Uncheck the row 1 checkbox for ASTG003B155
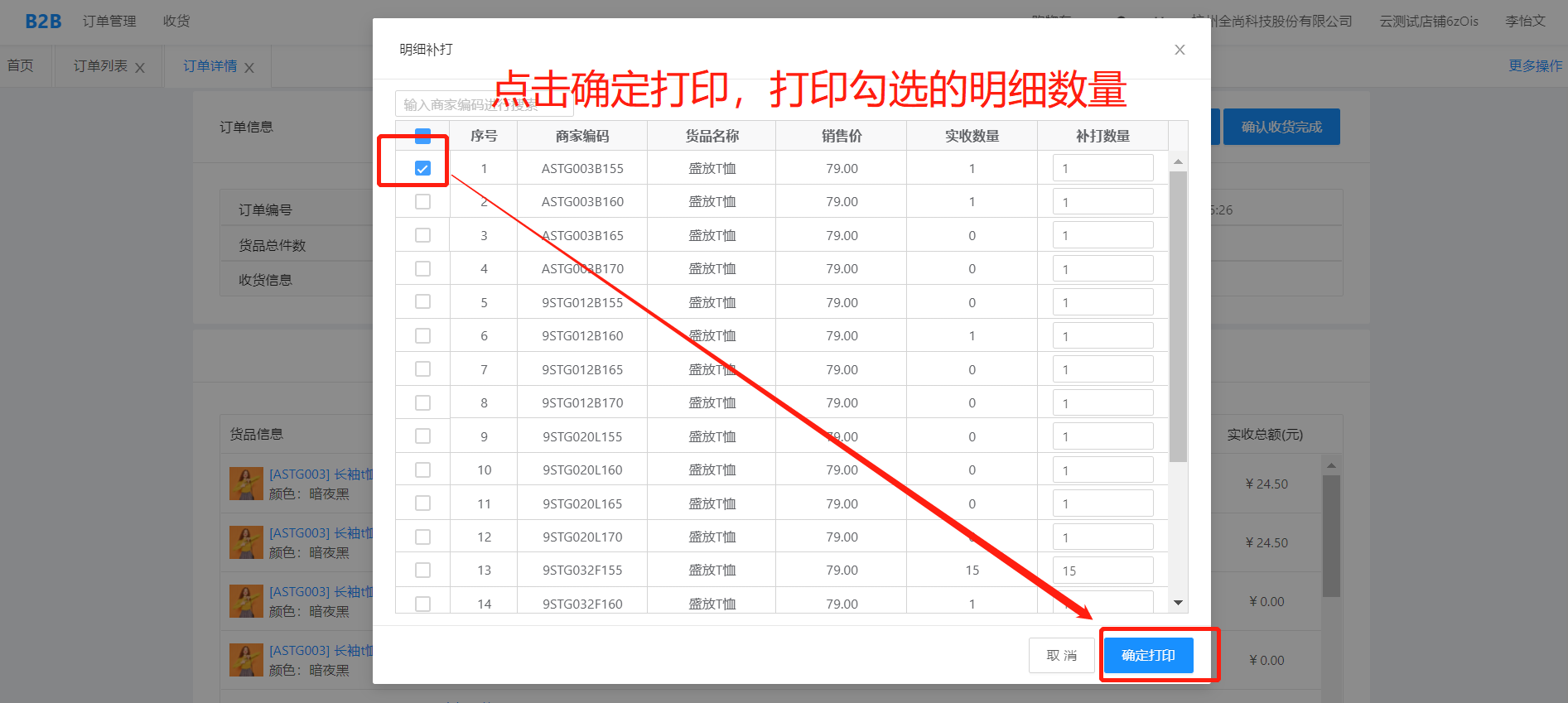This screenshot has width=1568, height=703. tap(422, 168)
